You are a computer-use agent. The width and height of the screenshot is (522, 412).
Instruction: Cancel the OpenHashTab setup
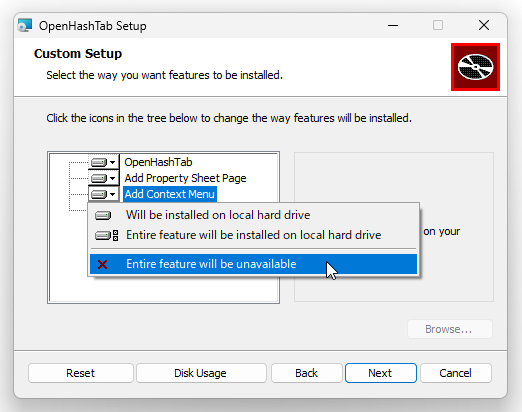pyautogui.click(x=456, y=373)
